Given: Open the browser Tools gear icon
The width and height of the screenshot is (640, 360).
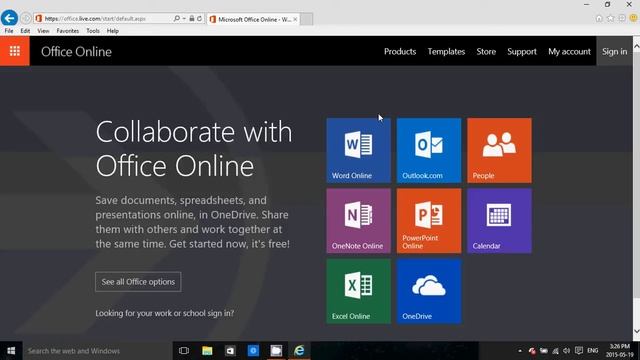Looking at the screenshot, I should tap(622, 18).
